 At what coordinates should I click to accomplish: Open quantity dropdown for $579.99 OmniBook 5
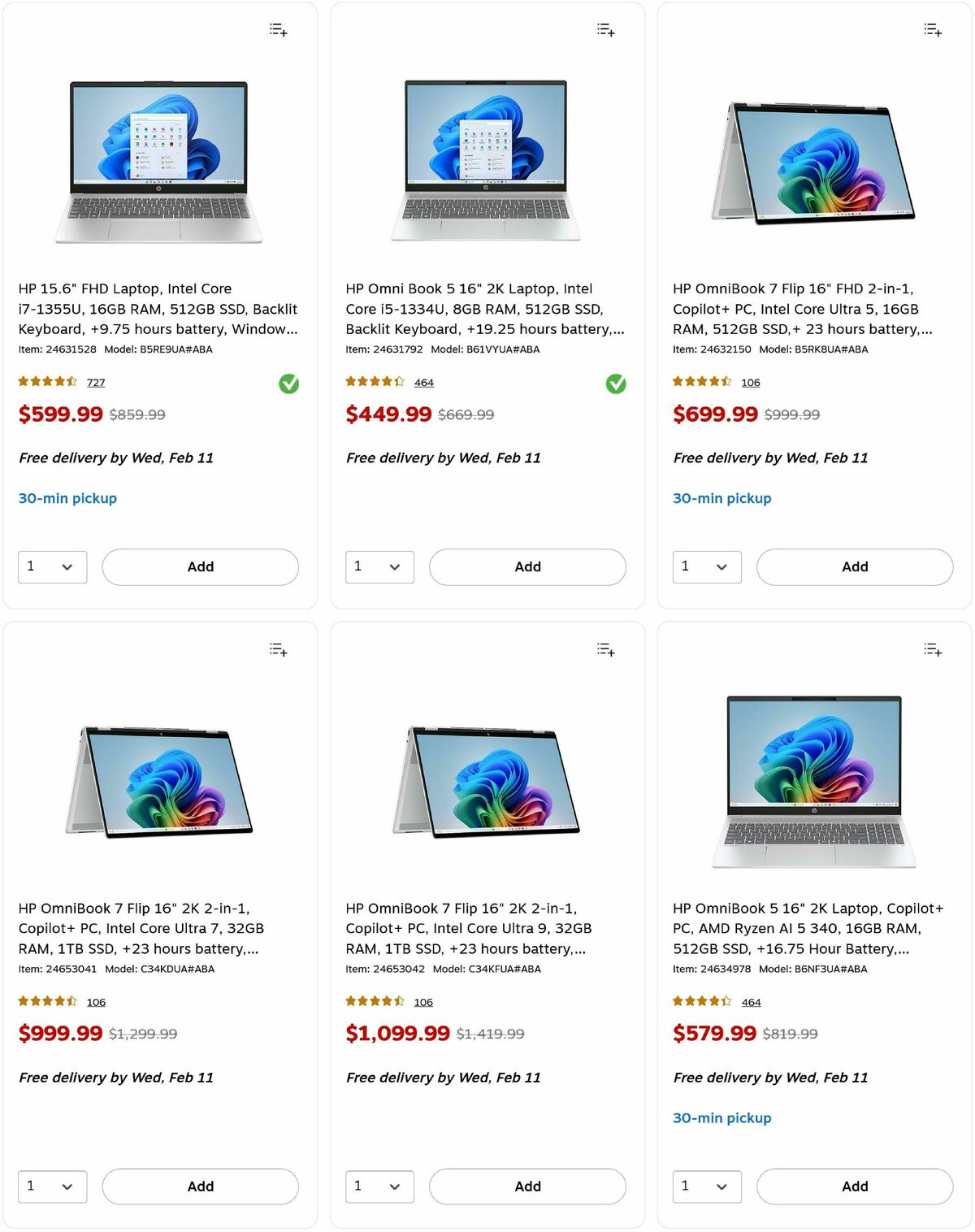(706, 1186)
